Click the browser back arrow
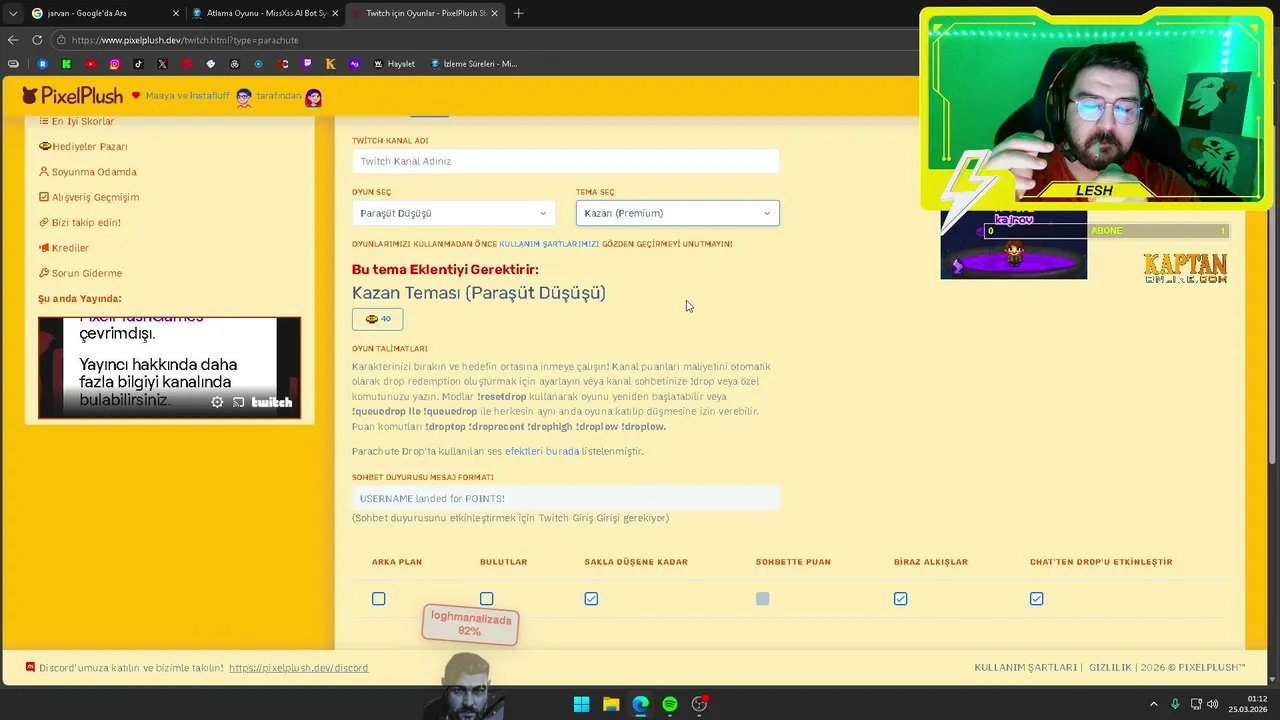Screen dimensions: 1280x720 (13, 40)
